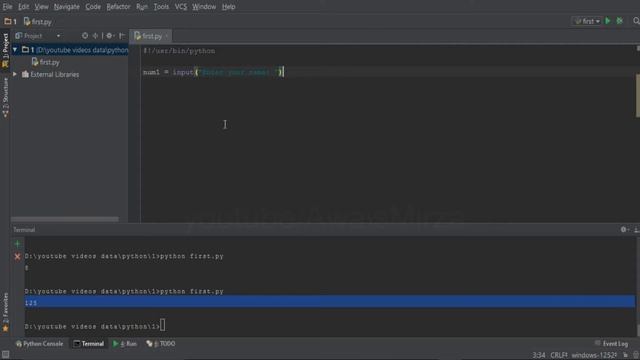Open the run configuration 'first' dropdown

(587, 21)
